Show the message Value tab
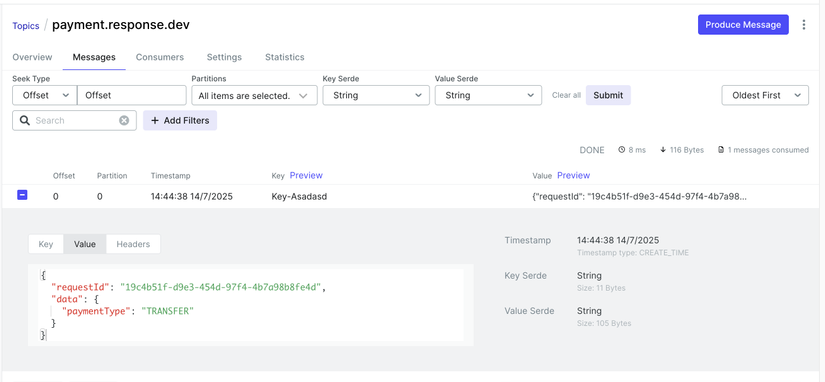The width and height of the screenshot is (825, 382). tap(85, 244)
